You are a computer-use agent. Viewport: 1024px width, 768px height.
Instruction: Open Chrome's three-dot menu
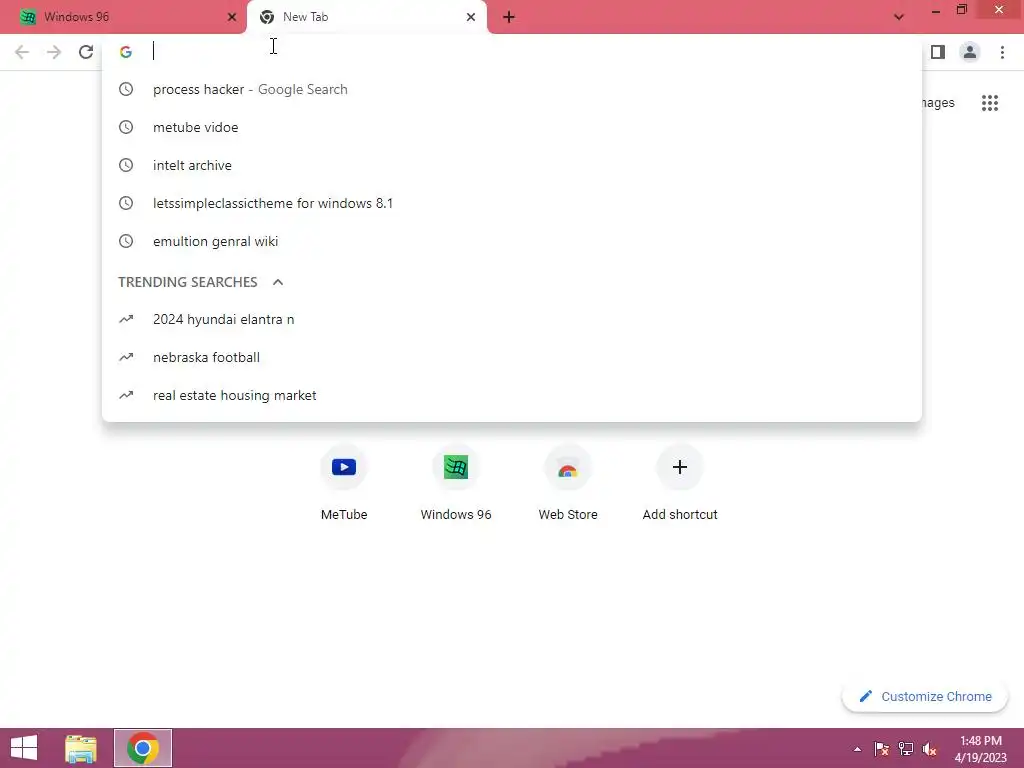pyautogui.click(x=1002, y=52)
